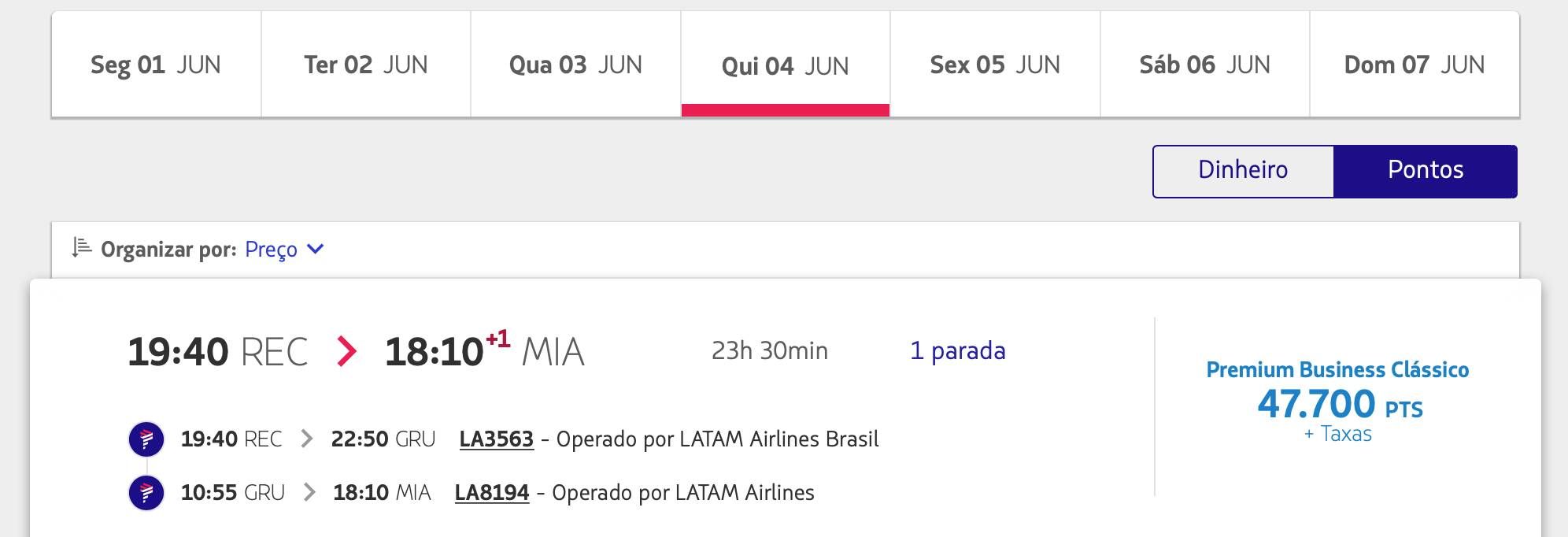
Task: Click LATAM logo next to 19:40 REC segment
Action: [146, 439]
